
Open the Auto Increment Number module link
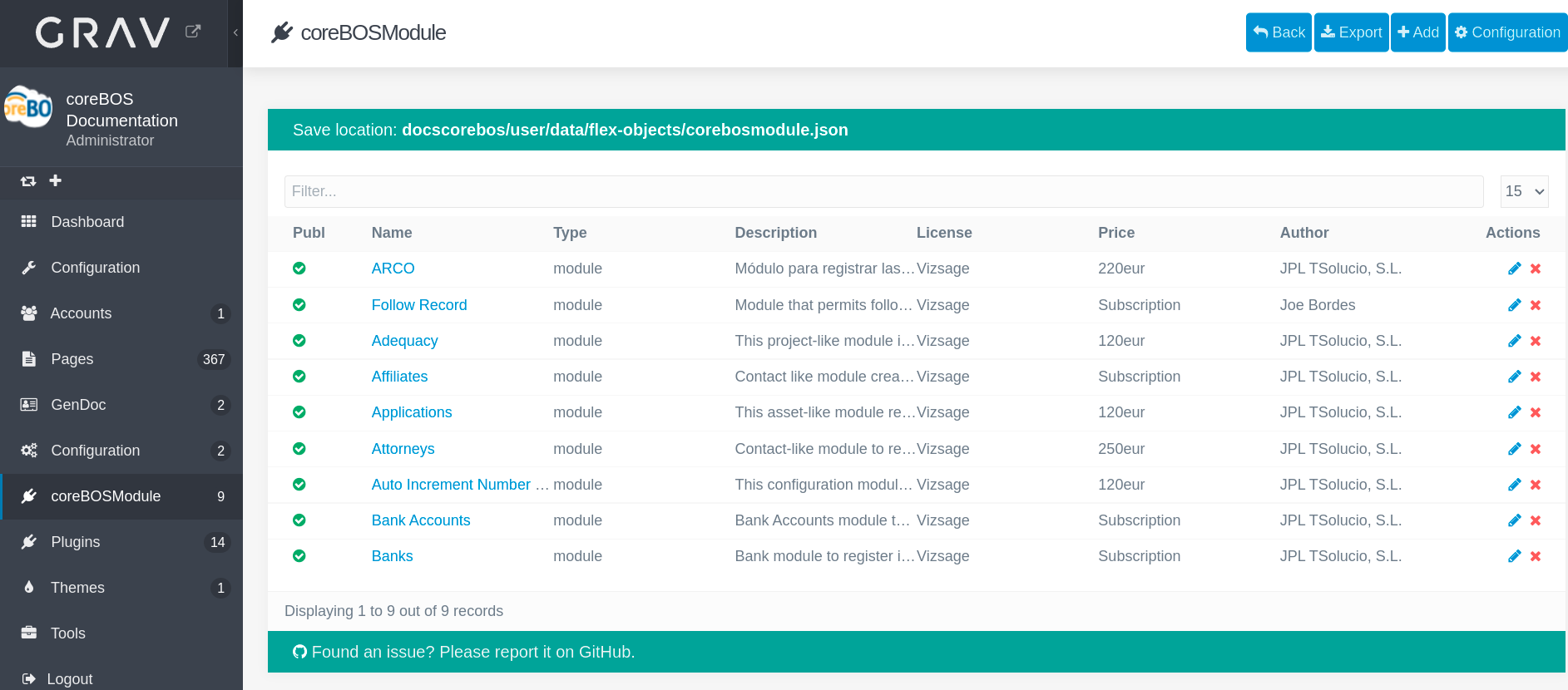(451, 485)
